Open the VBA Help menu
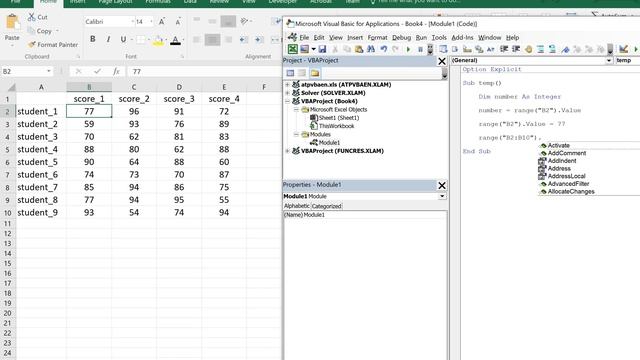640x360 pixels. tap(512, 38)
